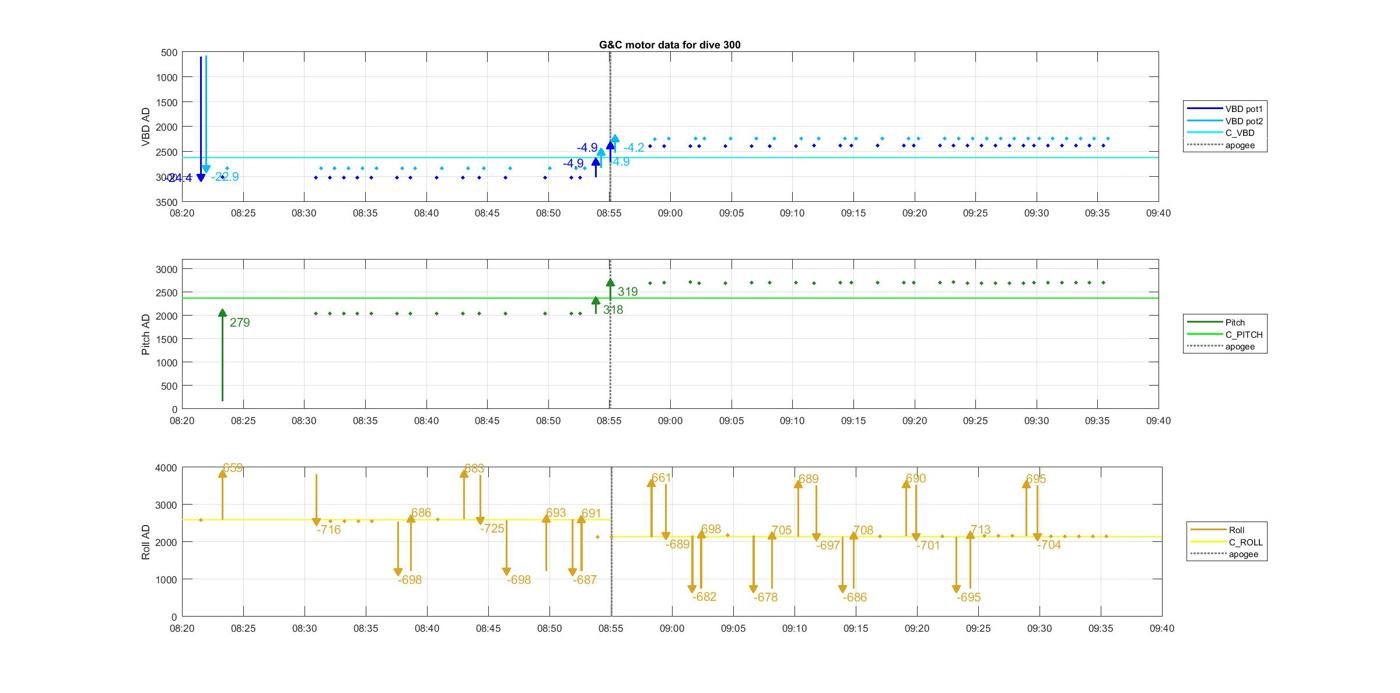Click the 'Pitch AD' y-axis label
The image size is (1400, 693).
tap(146, 334)
